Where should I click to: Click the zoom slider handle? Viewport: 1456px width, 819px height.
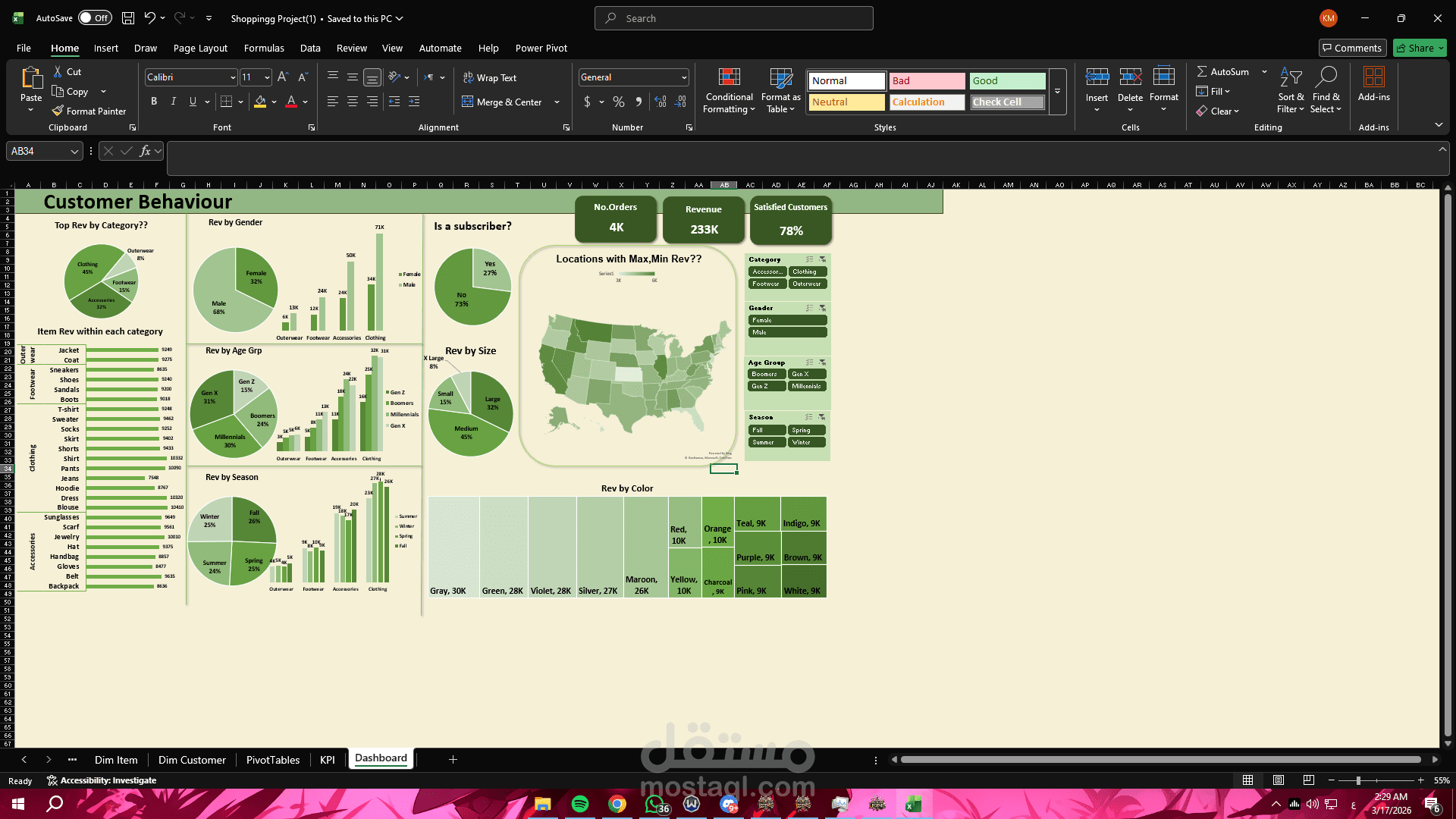pyautogui.click(x=1358, y=780)
